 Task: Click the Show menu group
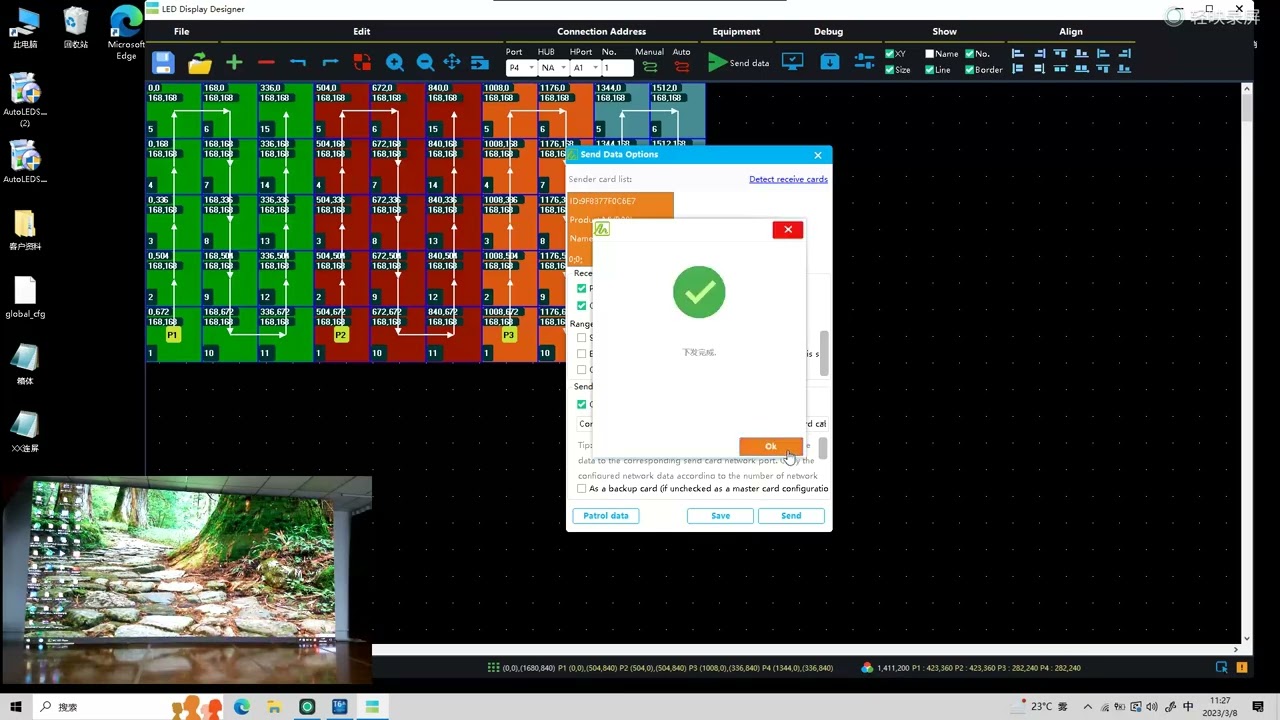pos(944,31)
